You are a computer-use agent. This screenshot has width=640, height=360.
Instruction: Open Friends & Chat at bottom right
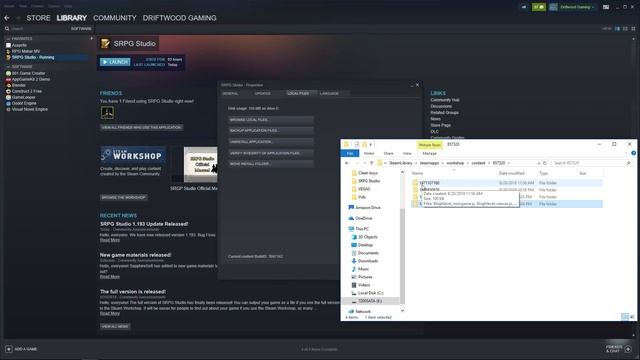[x=619, y=349]
